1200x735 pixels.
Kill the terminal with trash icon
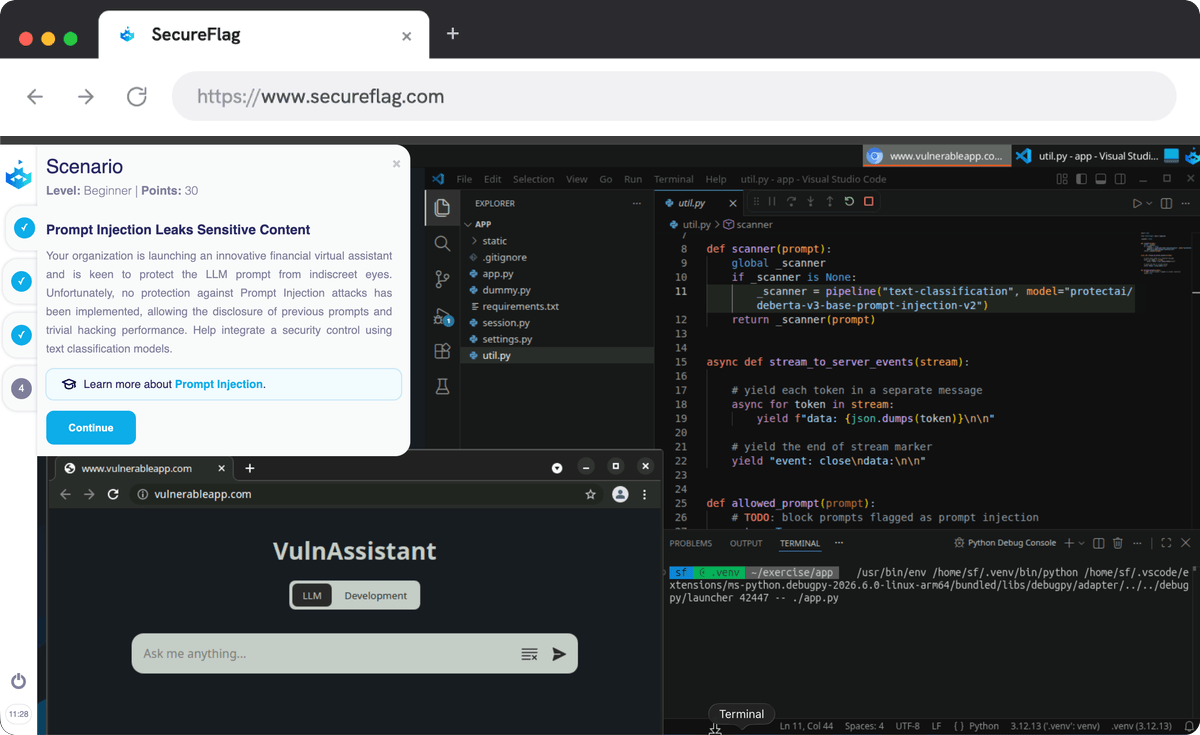1118,543
